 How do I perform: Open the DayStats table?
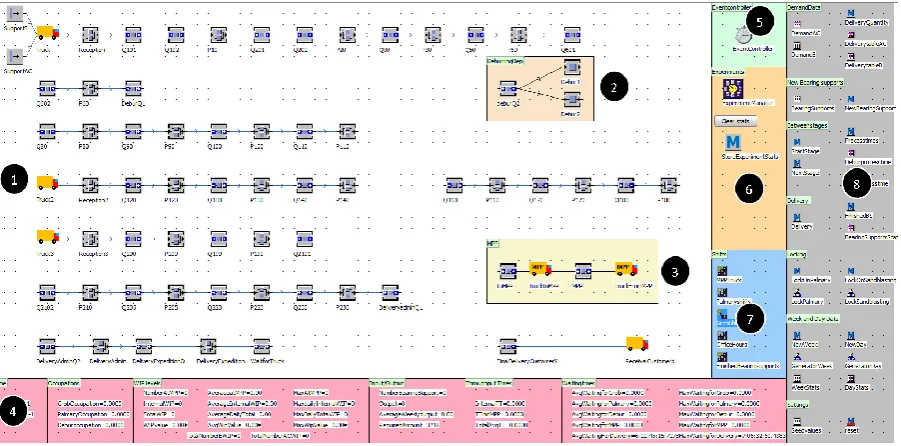851,379
